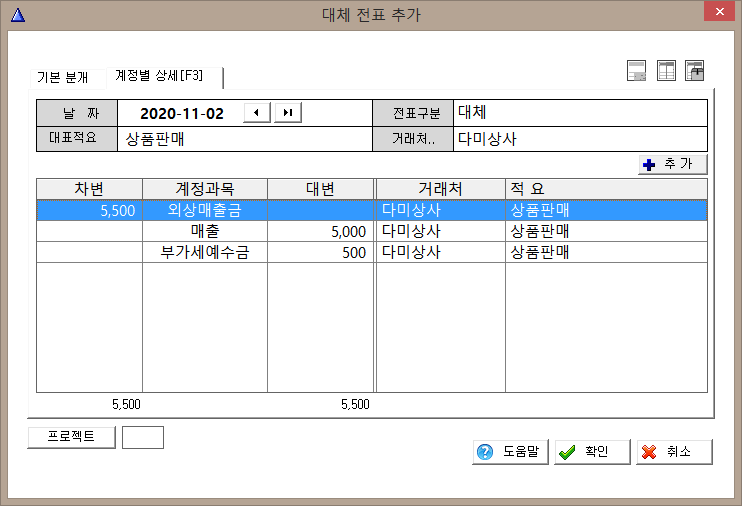Click the 거래처.. label button
The width and height of the screenshot is (742, 506).
tap(413, 139)
